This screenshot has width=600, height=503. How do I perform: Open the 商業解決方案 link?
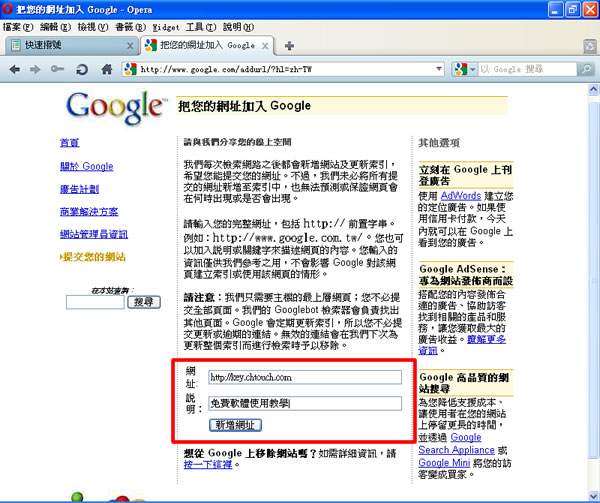[89, 212]
